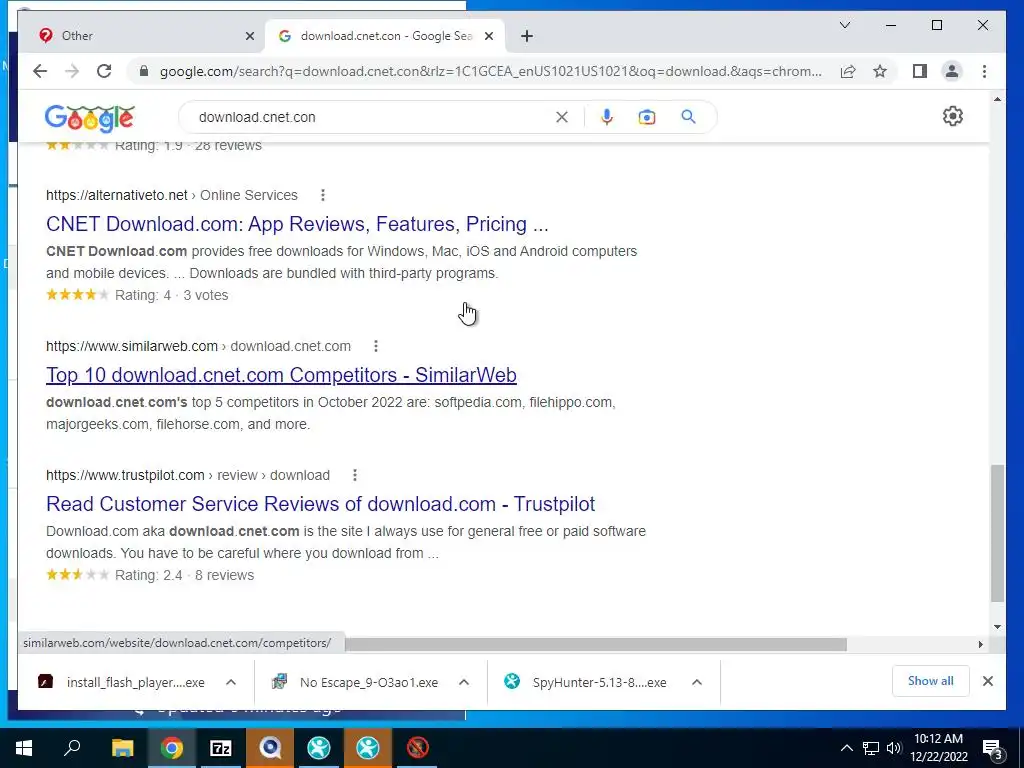Click the scroll right arrow
This screenshot has height=768, width=1024.
click(980, 645)
